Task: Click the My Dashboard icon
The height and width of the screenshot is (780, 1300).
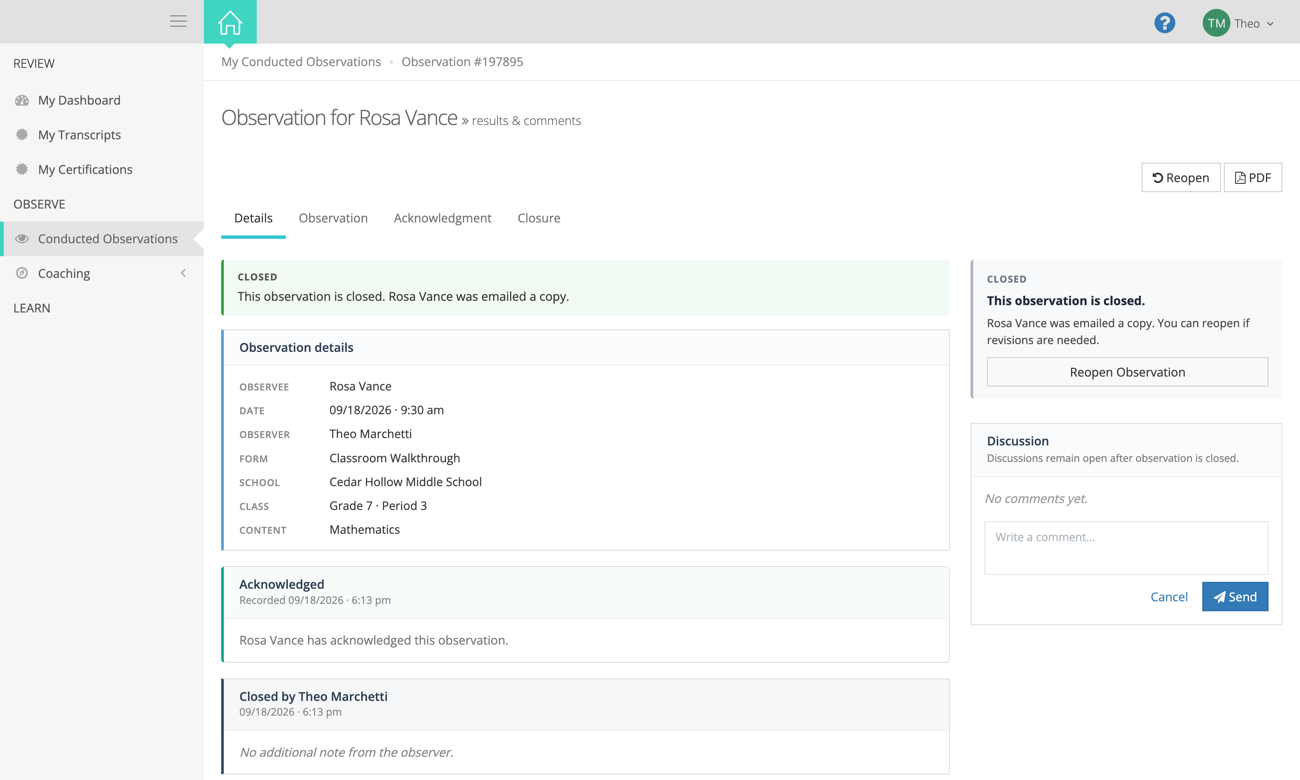Action: coord(22,100)
